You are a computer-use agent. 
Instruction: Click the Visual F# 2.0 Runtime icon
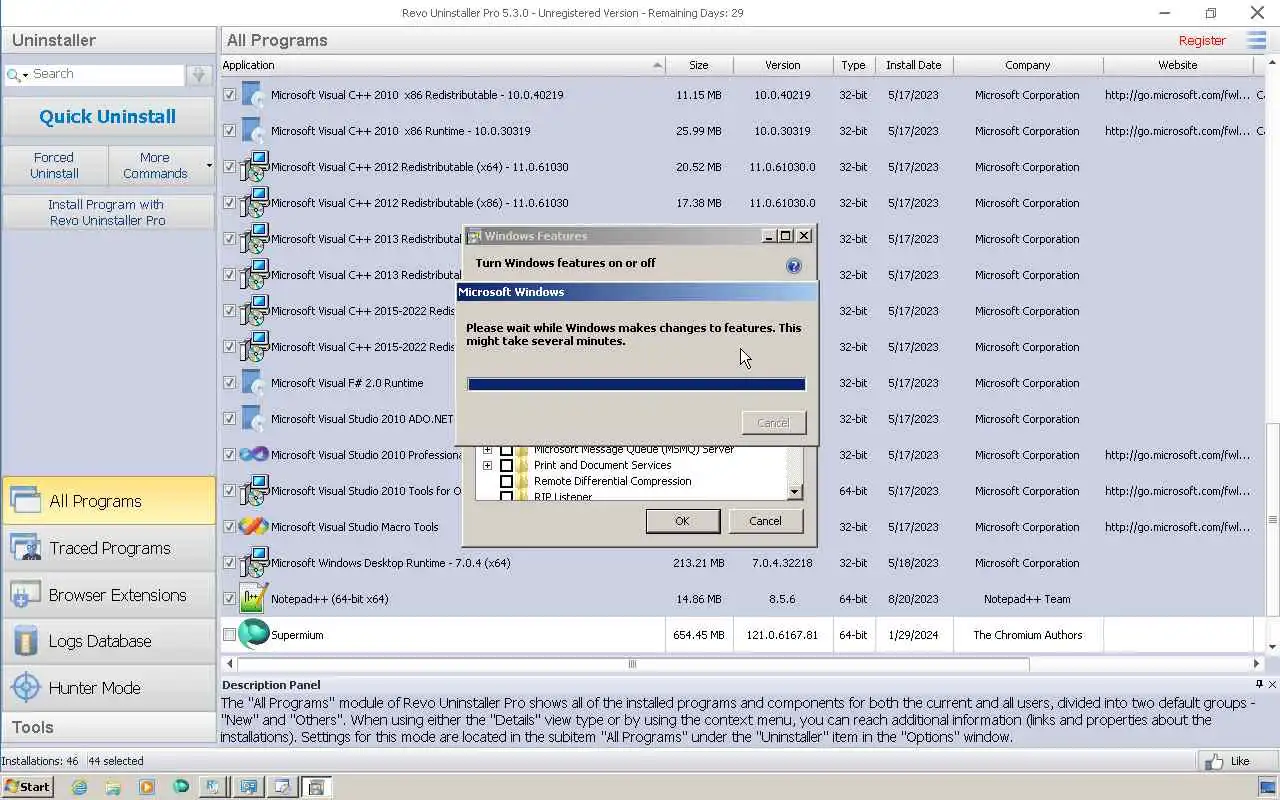[254, 383]
